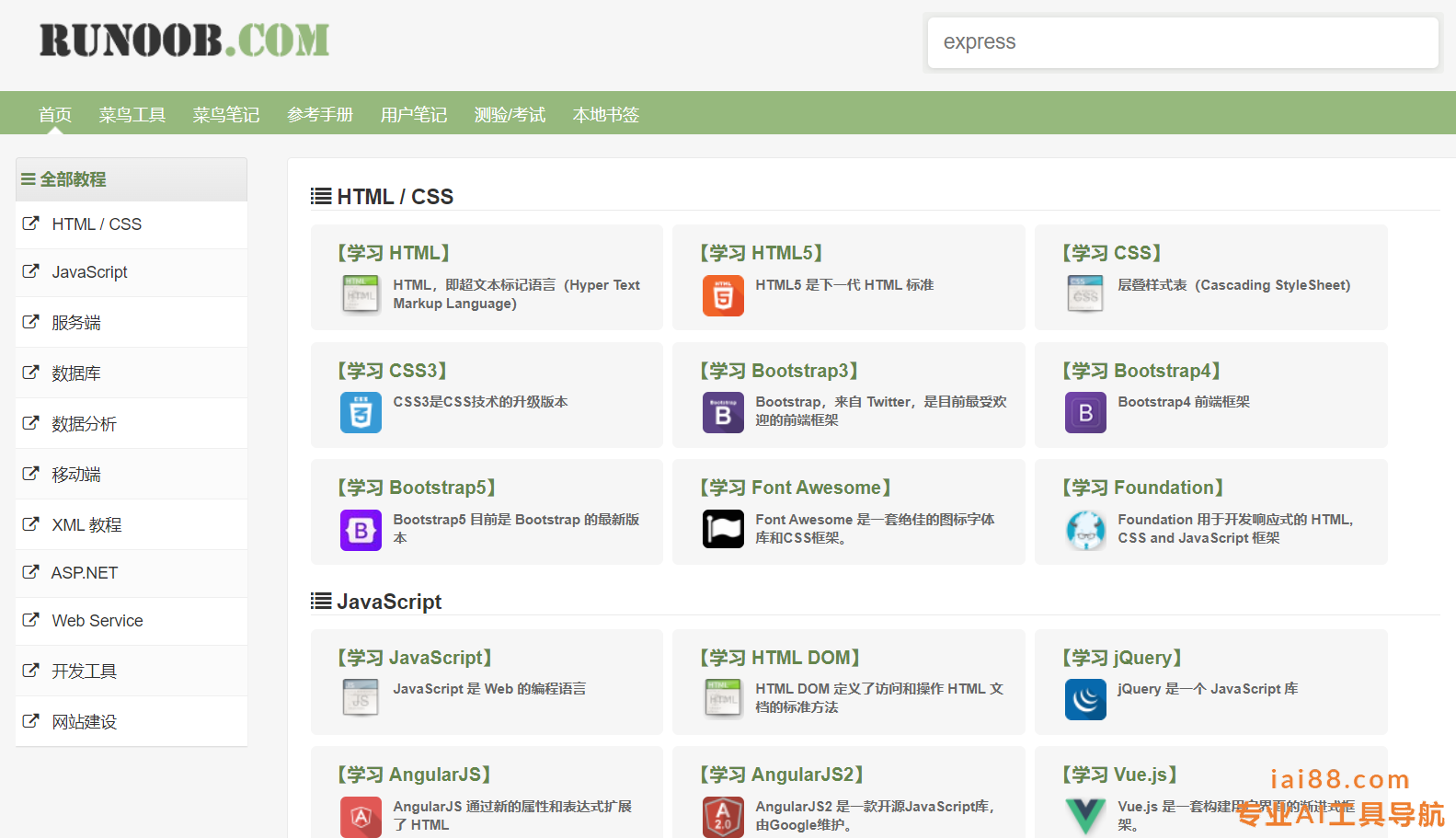This screenshot has height=838, width=1456.
Task: Click the HTML tutorial icon
Action: point(361,295)
